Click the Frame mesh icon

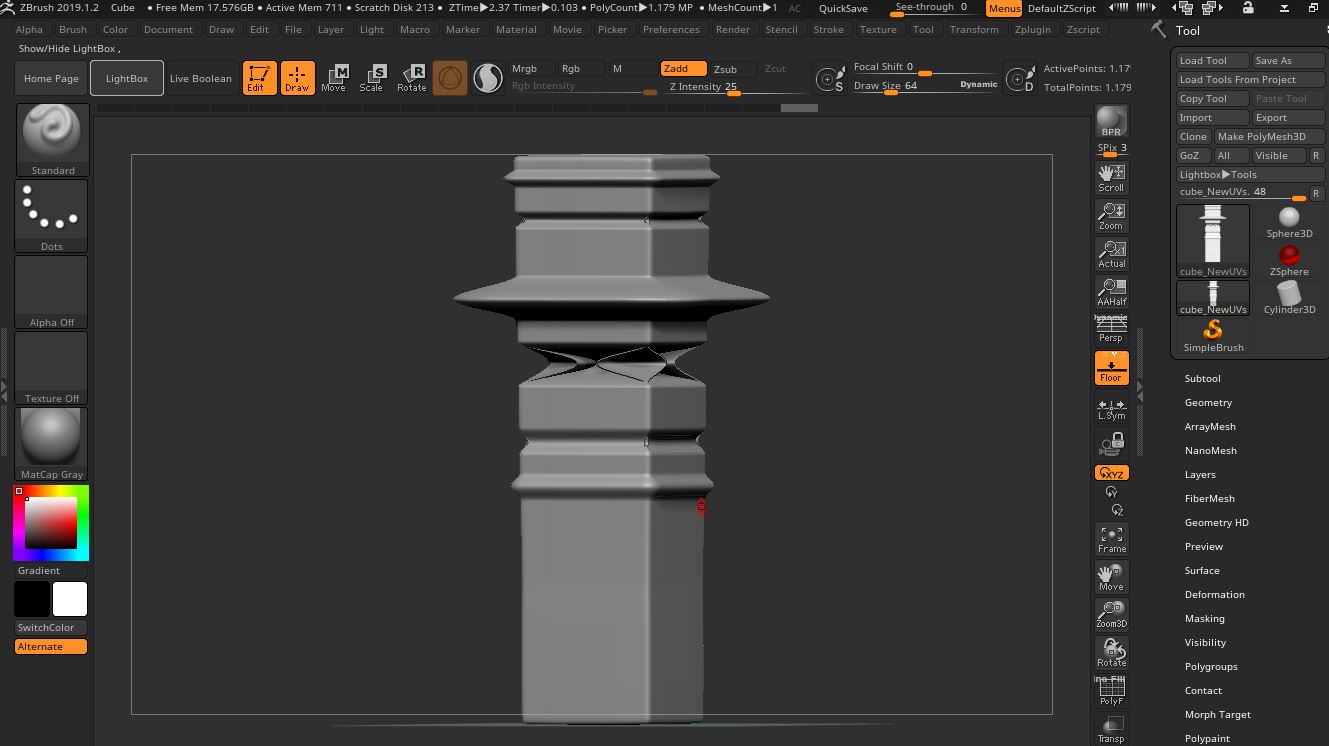pyautogui.click(x=1111, y=539)
